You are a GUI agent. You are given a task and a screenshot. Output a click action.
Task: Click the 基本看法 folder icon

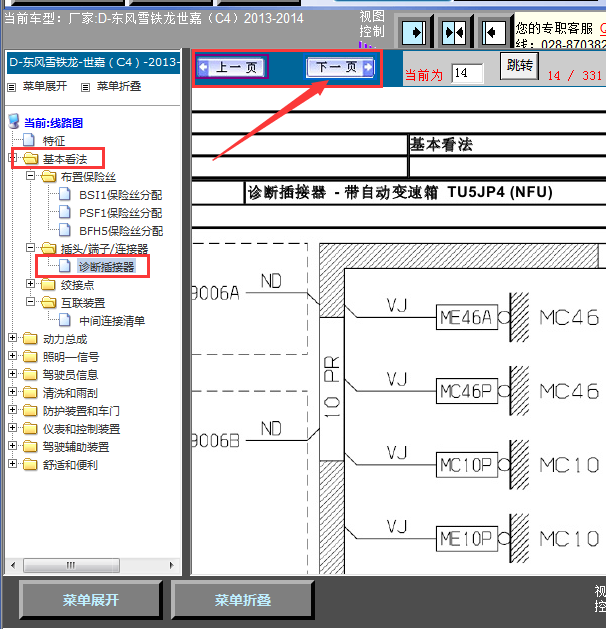[x=30, y=158]
